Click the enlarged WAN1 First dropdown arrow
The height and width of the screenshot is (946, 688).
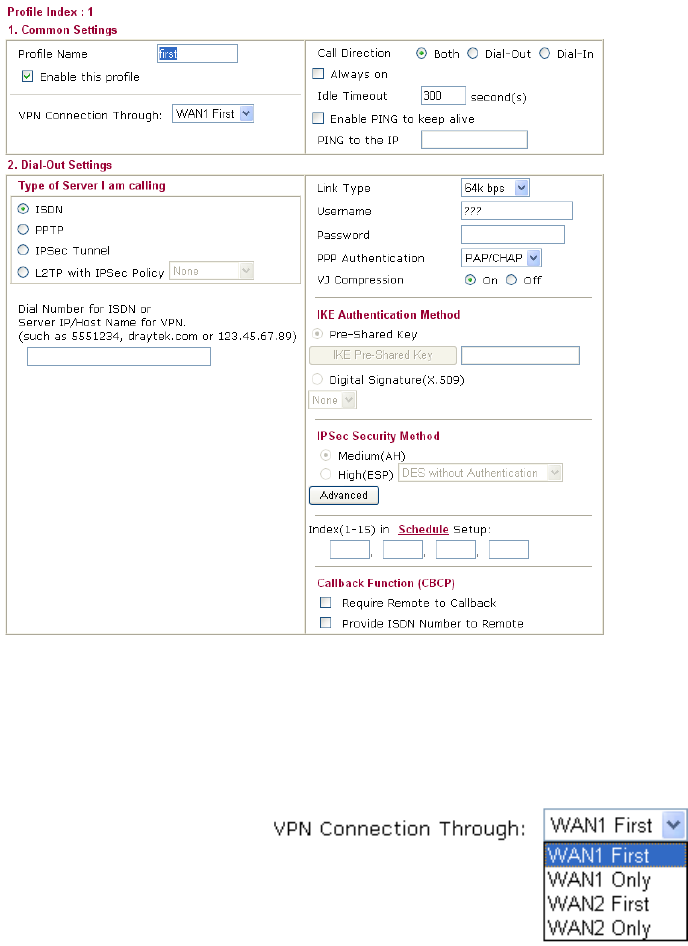click(673, 825)
